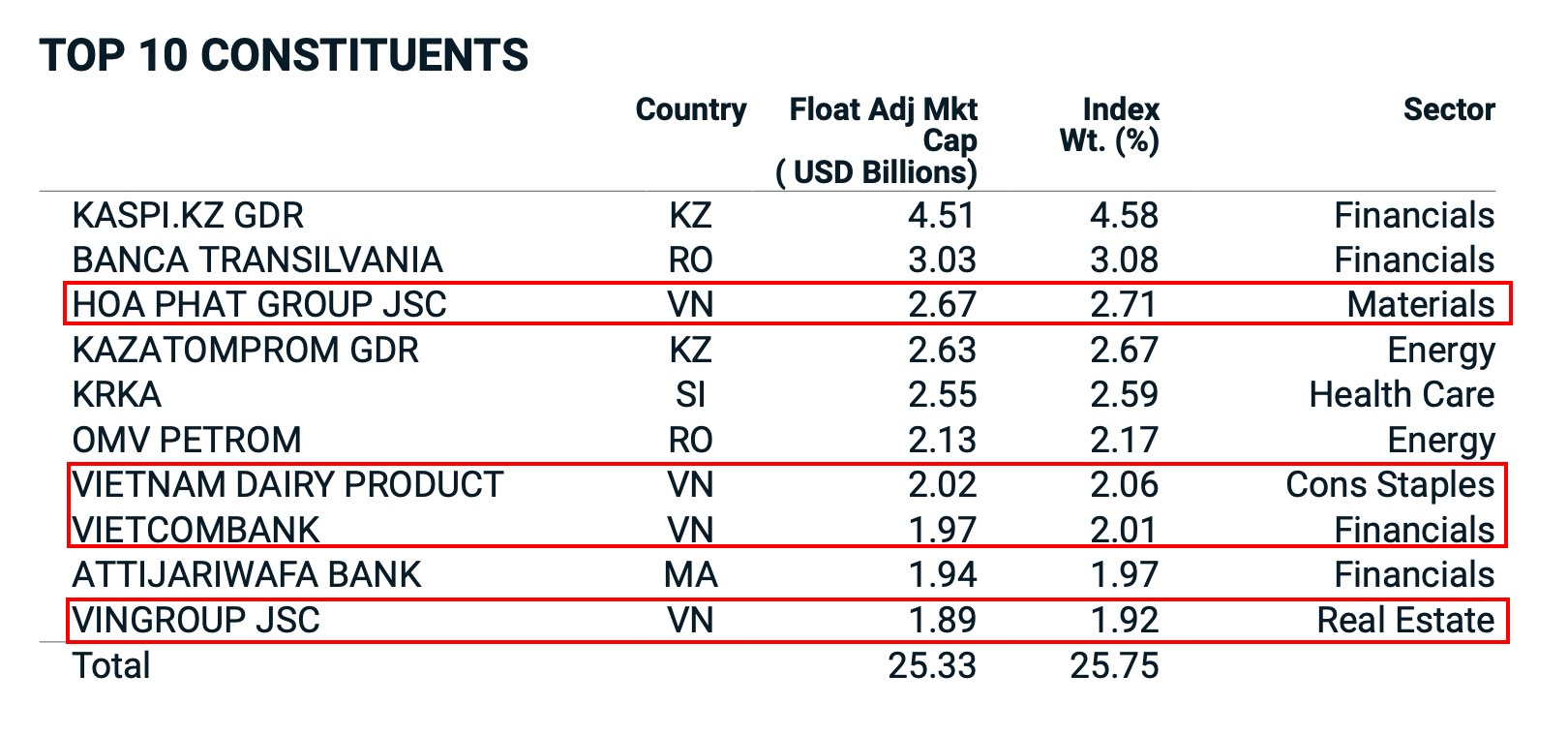This screenshot has width=1568, height=736.
Task: Select the Real Estate sector cell
Action: click(x=1405, y=620)
